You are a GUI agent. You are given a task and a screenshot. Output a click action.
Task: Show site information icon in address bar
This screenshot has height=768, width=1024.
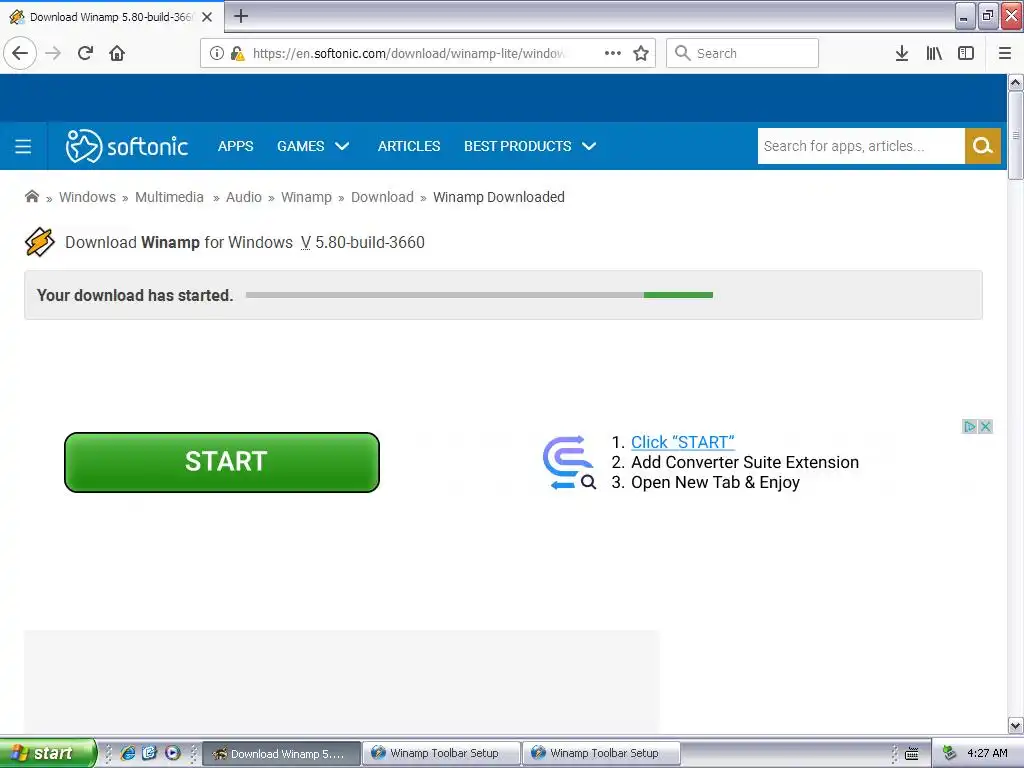click(x=217, y=53)
